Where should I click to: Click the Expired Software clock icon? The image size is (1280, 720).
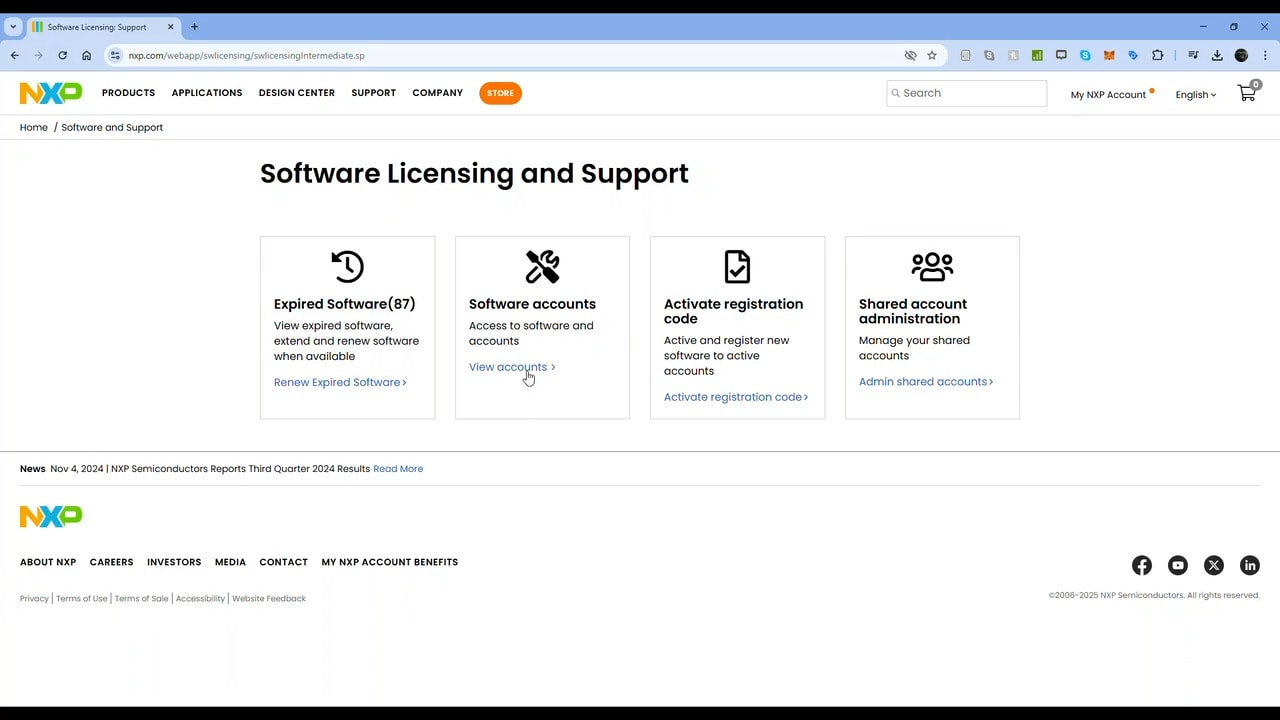347,267
